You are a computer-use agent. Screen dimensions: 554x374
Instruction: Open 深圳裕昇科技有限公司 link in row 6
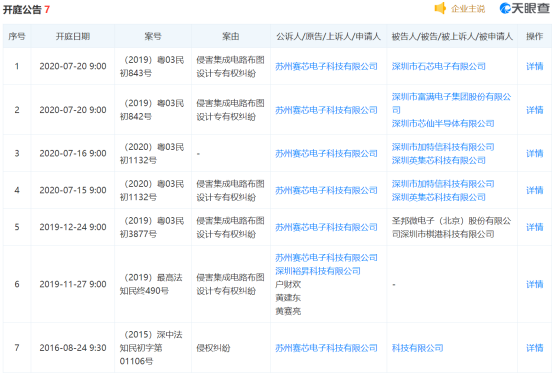point(318,271)
